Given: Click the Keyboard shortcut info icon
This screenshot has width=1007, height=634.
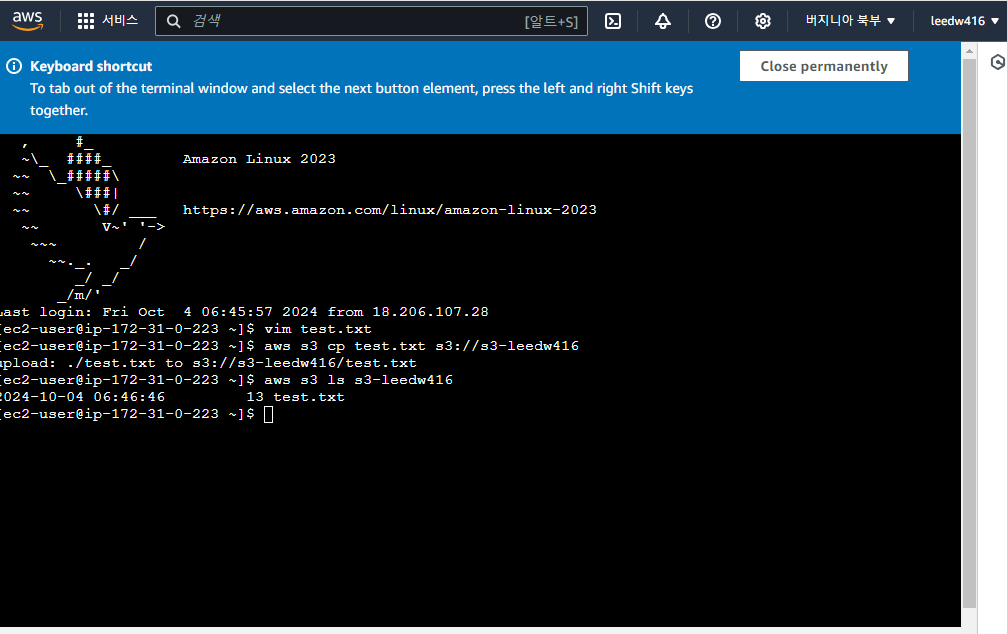Looking at the screenshot, I should point(14,66).
